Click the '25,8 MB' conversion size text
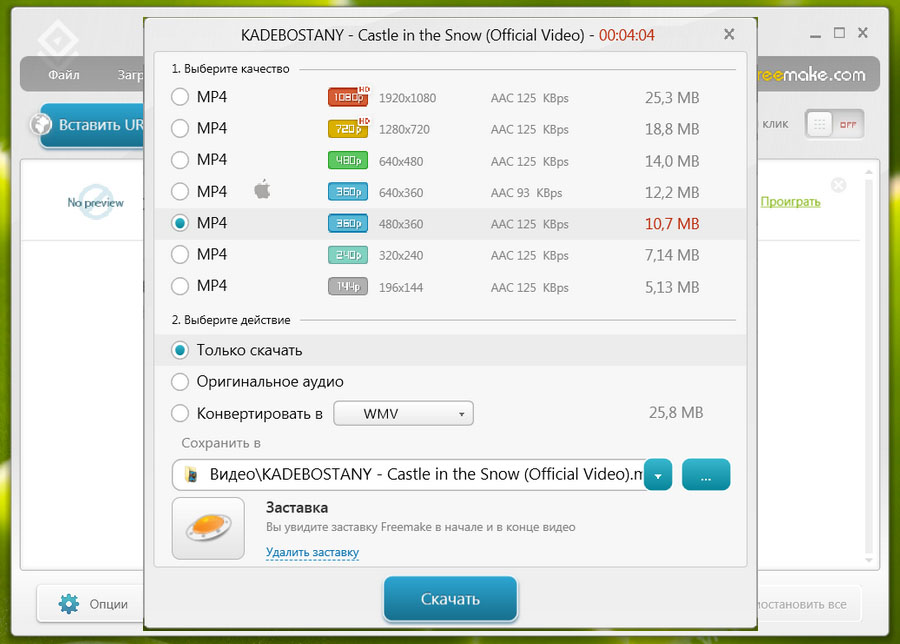Image resolution: width=900 pixels, height=644 pixels. pyautogui.click(x=676, y=413)
